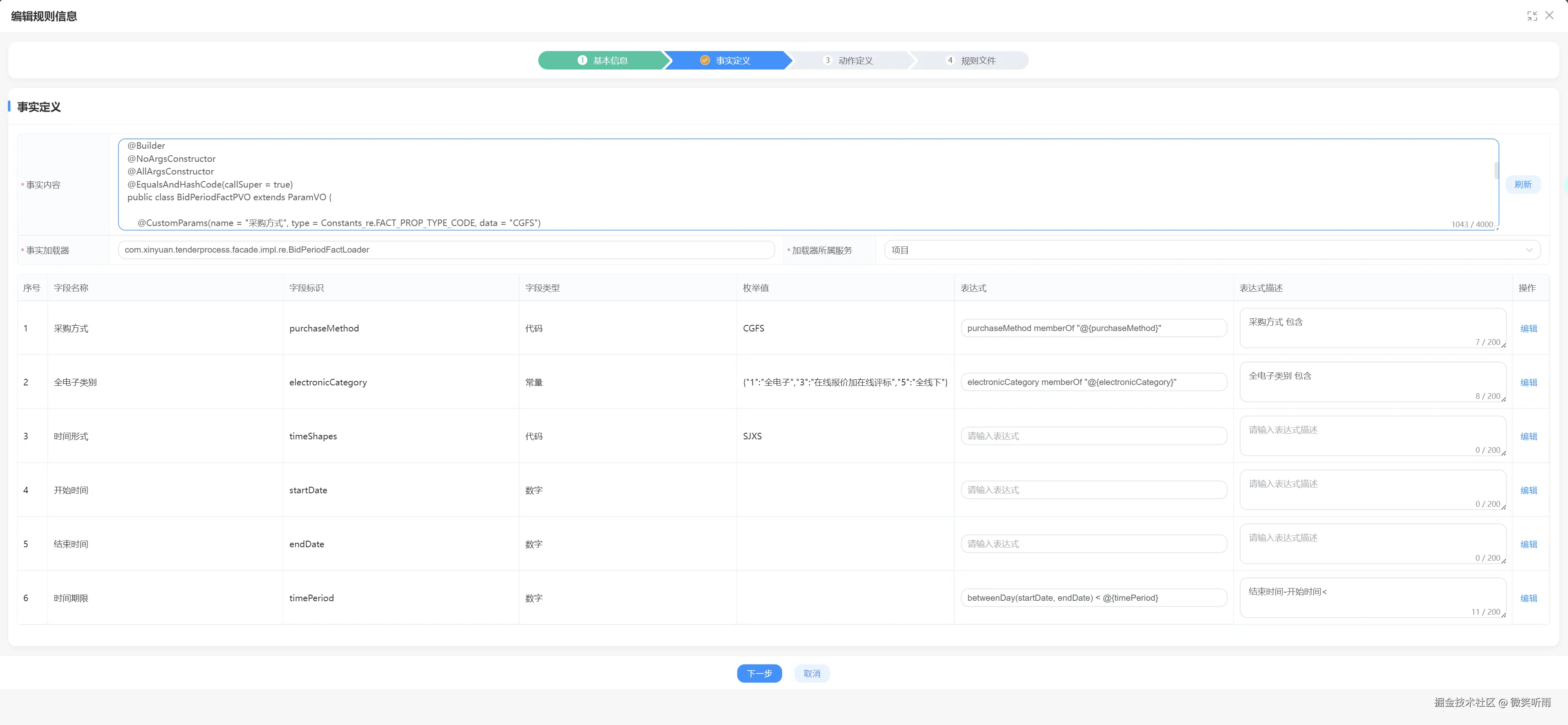Screen dimensions: 1568x725
Task: Click 编辑 link for 采购方式 row
Action: click(1528, 329)
